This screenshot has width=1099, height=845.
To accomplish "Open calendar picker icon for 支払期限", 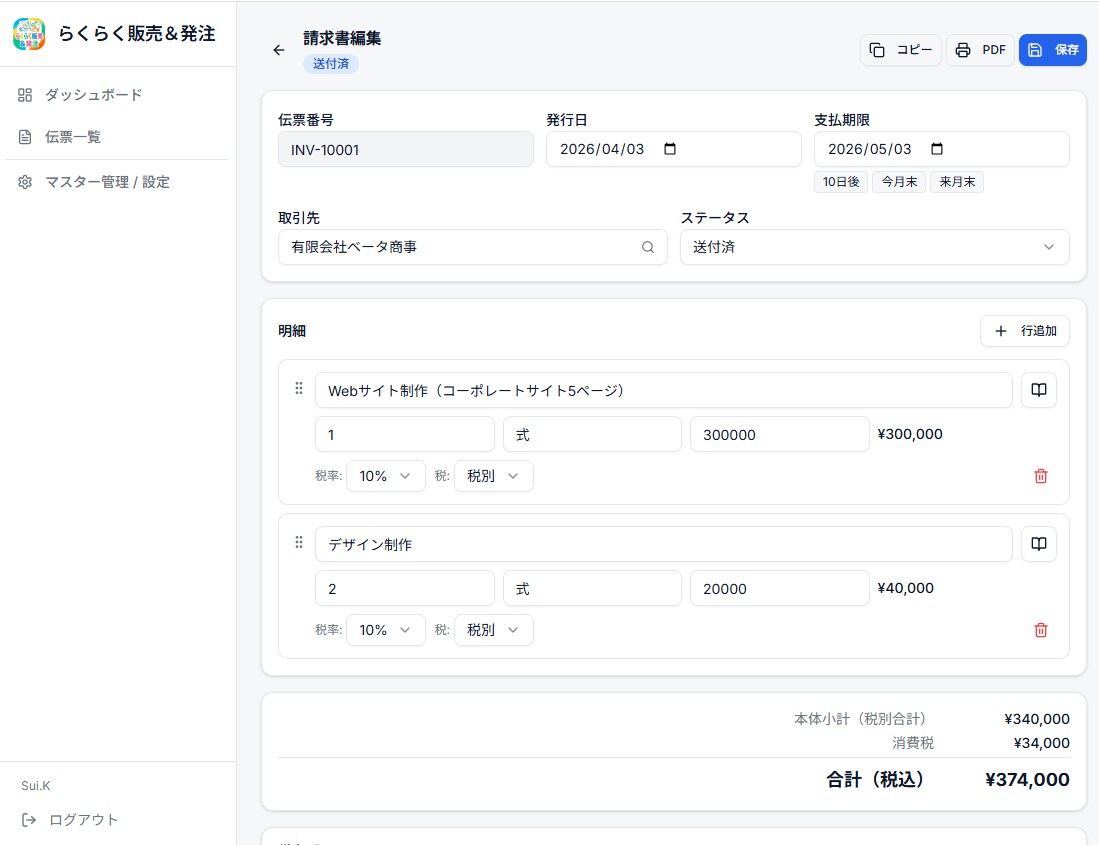I will [x=937, y=149].
